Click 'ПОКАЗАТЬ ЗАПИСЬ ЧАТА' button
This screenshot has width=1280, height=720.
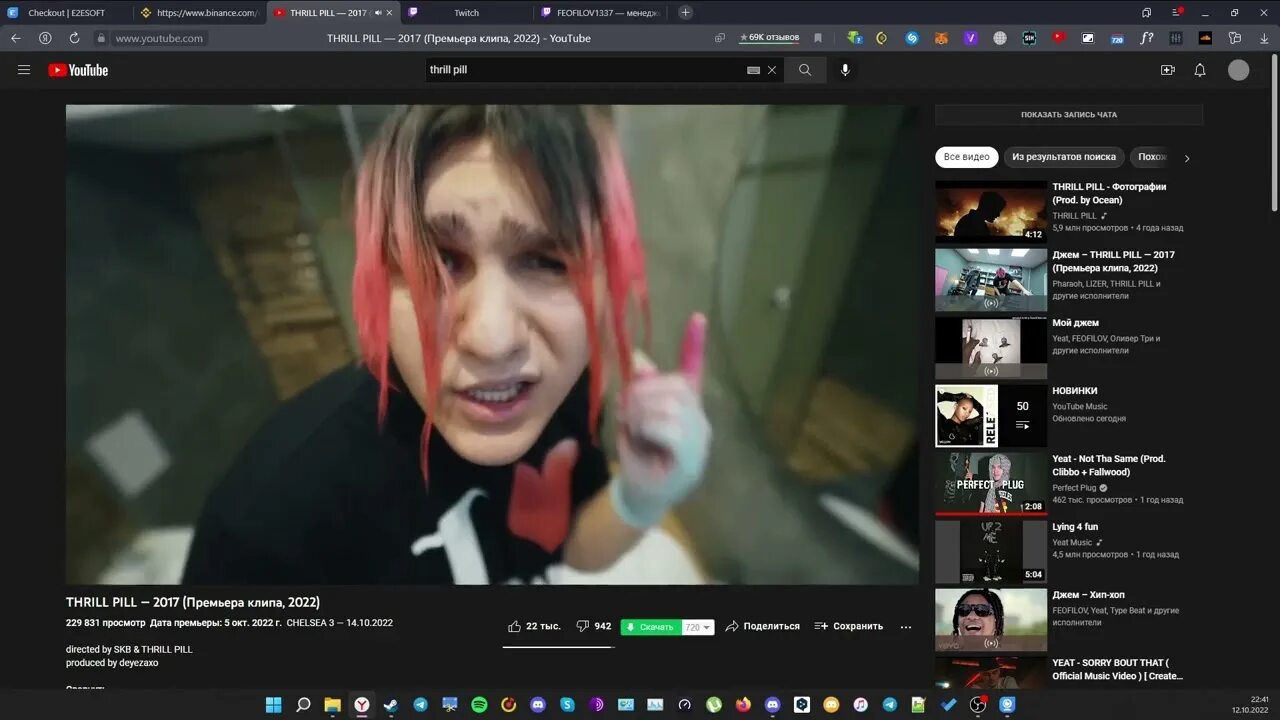(x=1069, y=115)
